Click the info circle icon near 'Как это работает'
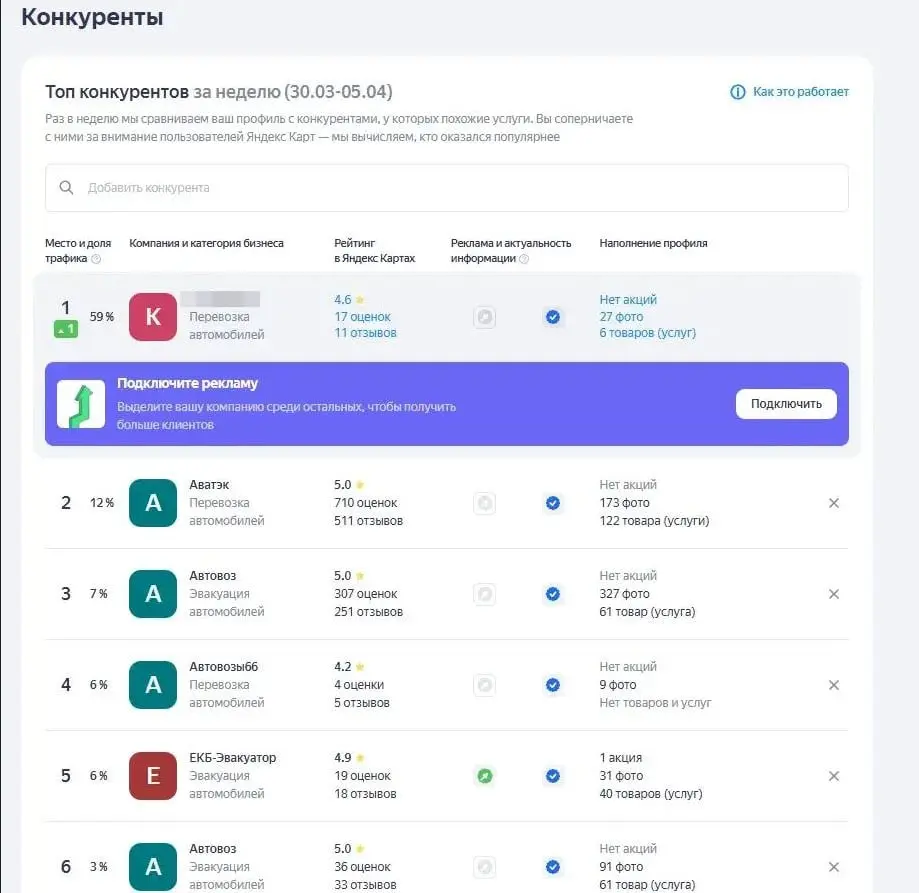The height and width of the screenshot is (893, 919). pos(738,92)
